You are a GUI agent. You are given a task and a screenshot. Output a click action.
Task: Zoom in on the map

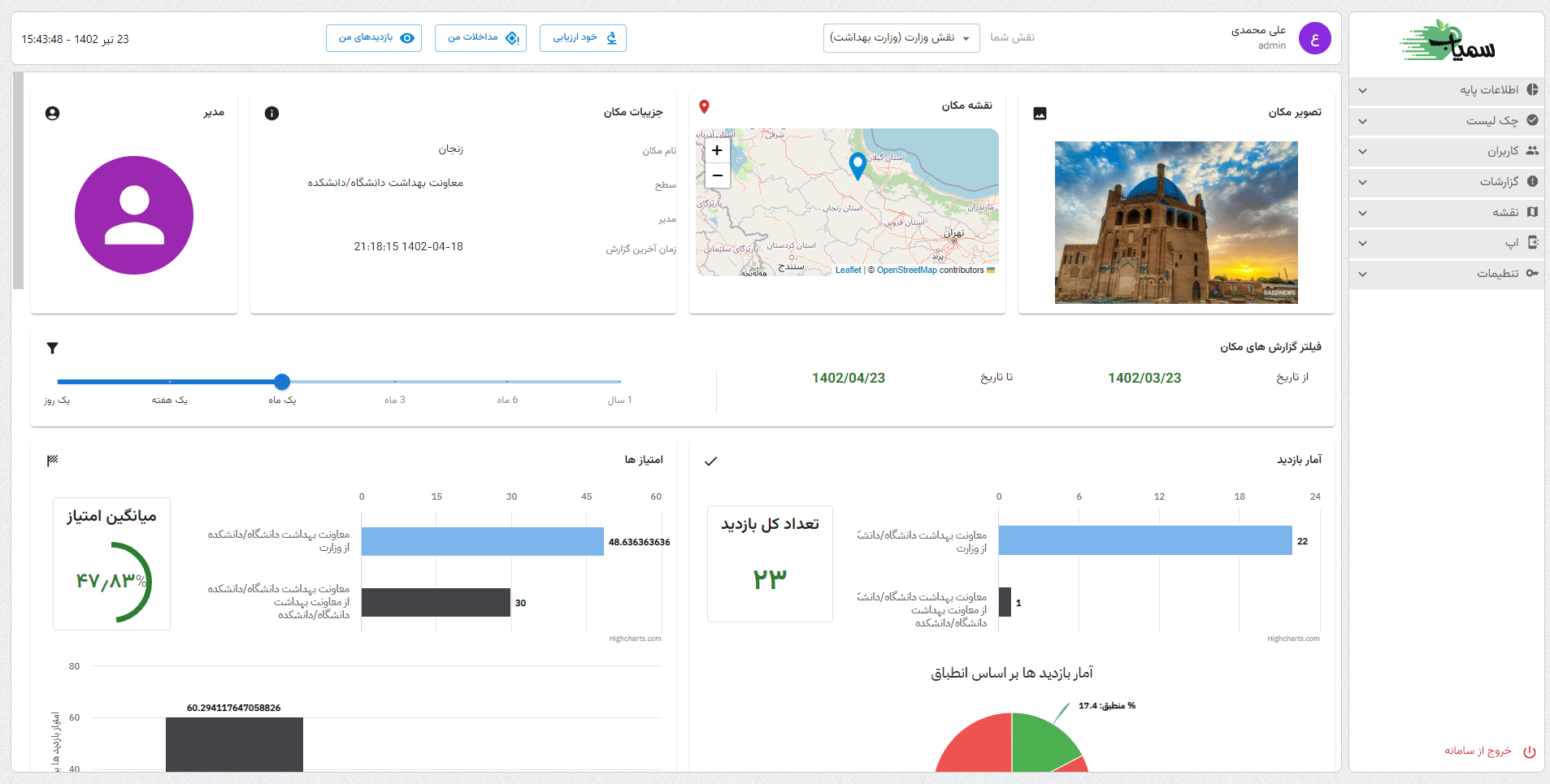[717, 150]
